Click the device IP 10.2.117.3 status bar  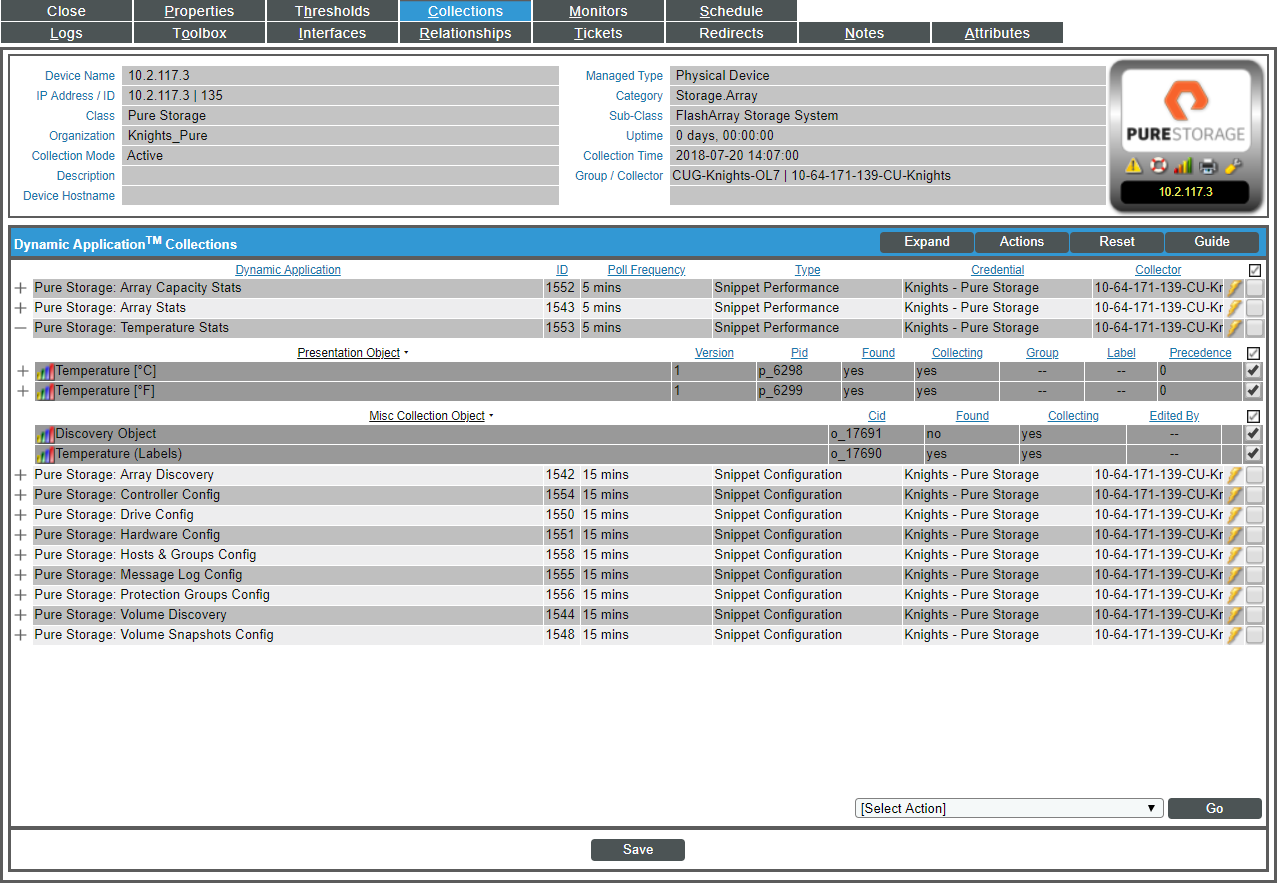click(1186, 193)
